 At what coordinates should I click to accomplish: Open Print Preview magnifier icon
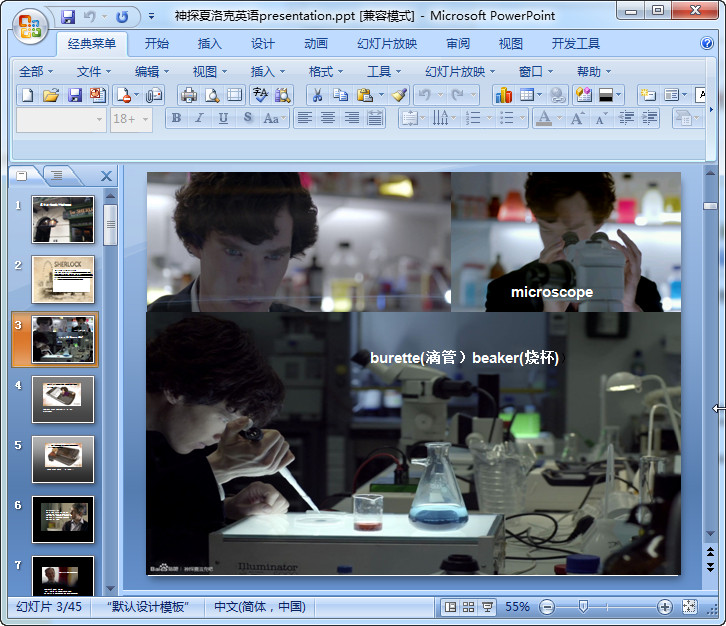tap(212, 95)
